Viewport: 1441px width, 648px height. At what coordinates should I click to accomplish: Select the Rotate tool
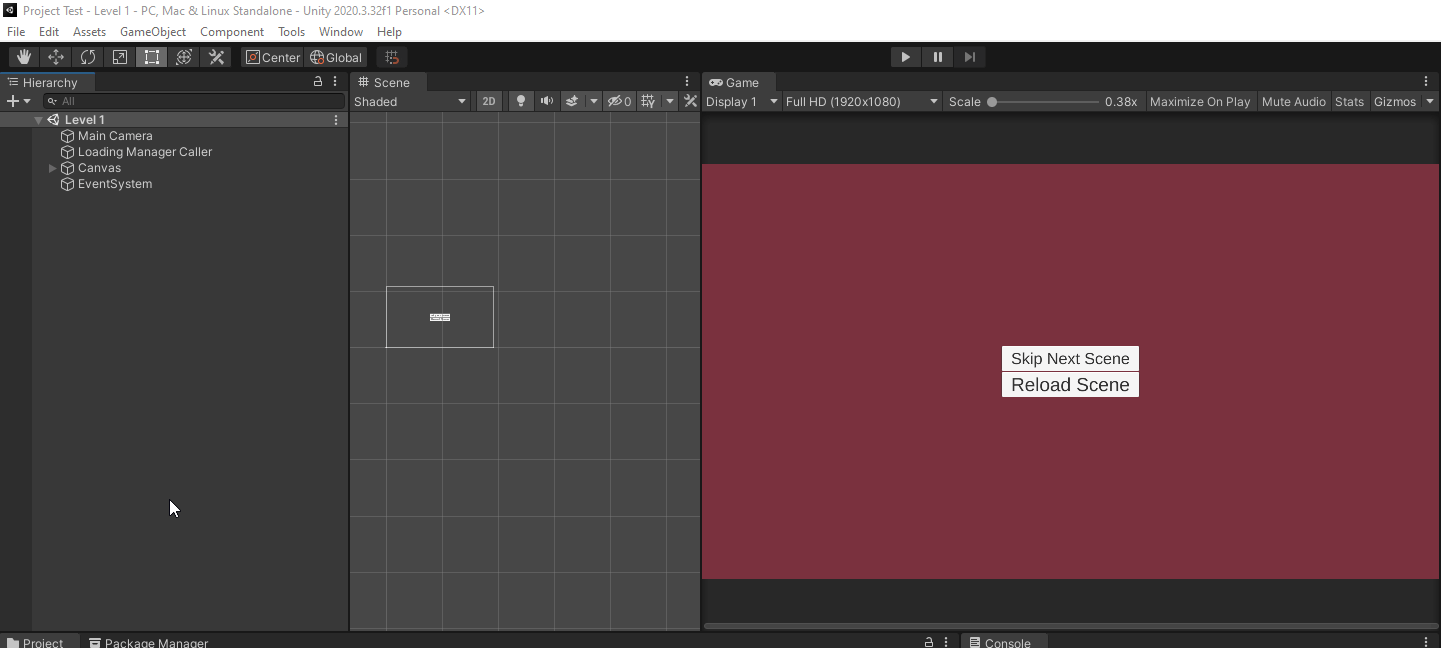click(87, 56)
